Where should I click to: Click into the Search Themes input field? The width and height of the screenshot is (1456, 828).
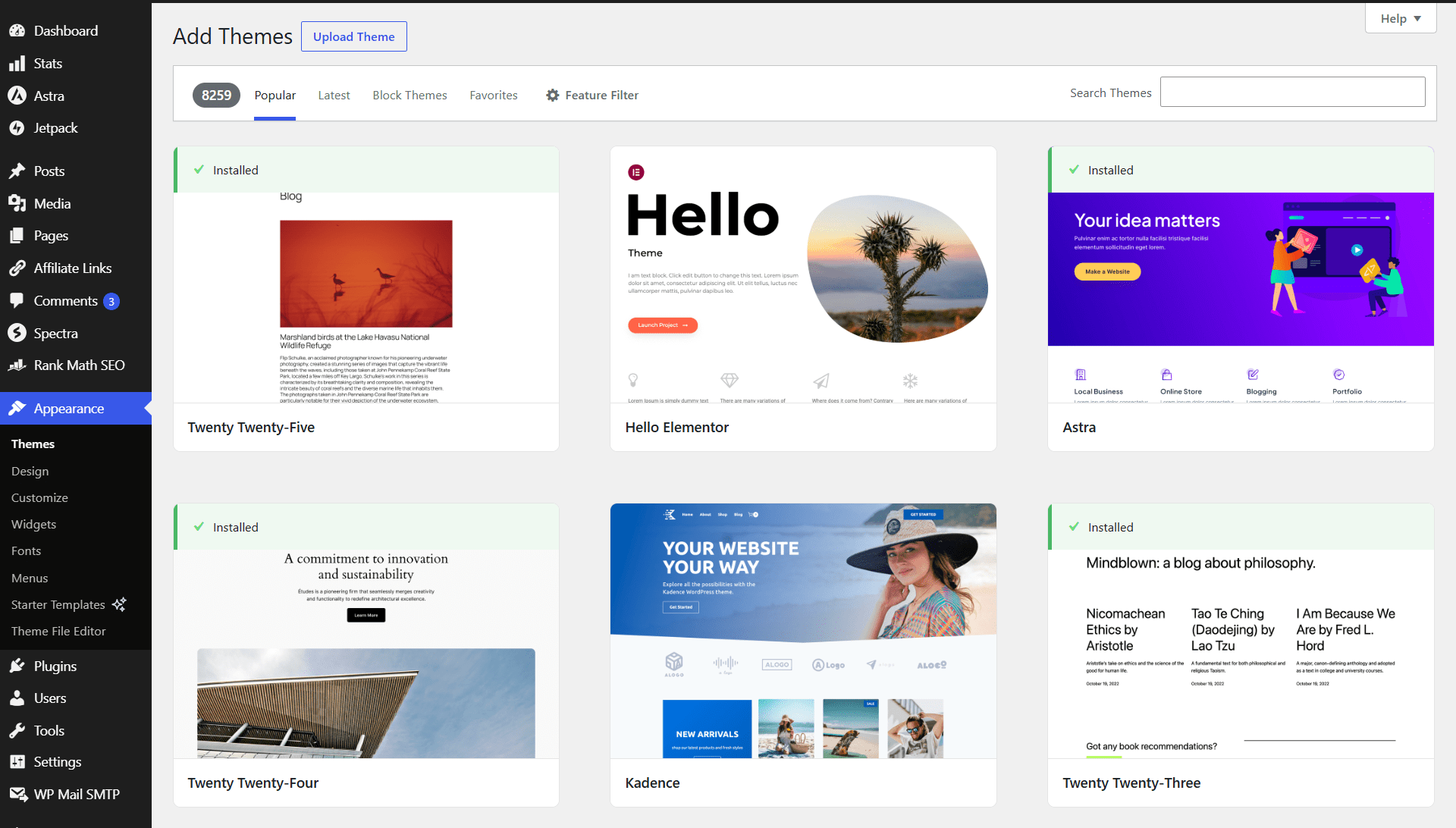click(x=1292, y=92)
